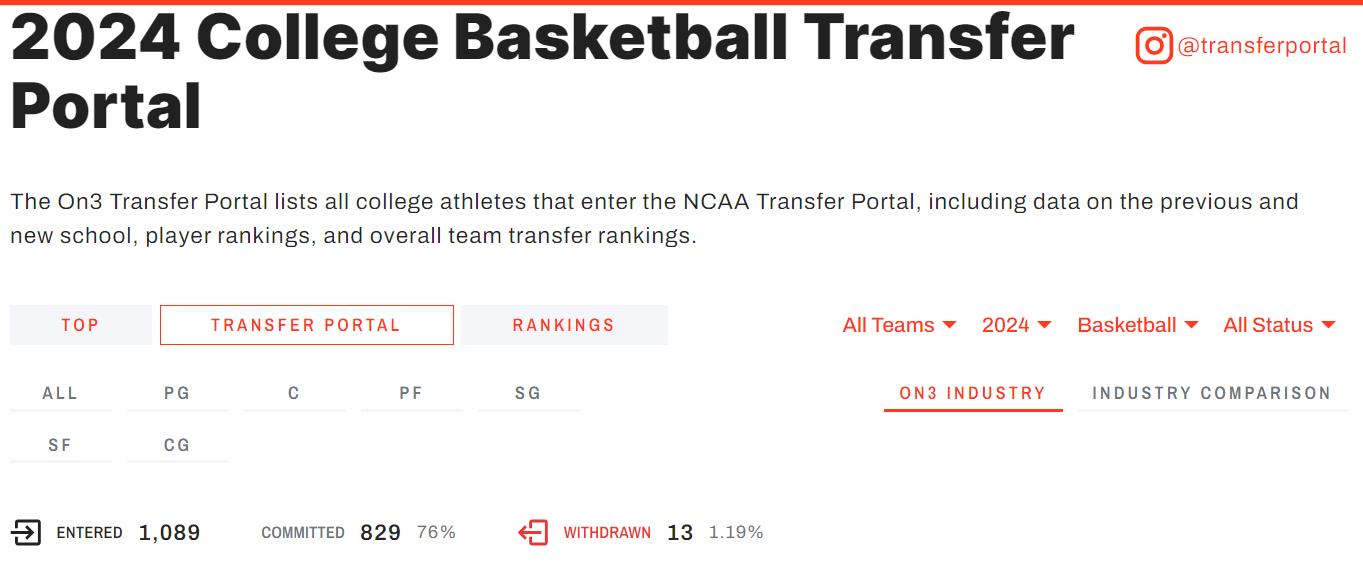Open the All Status filter dropdown

click(1279, 325)
